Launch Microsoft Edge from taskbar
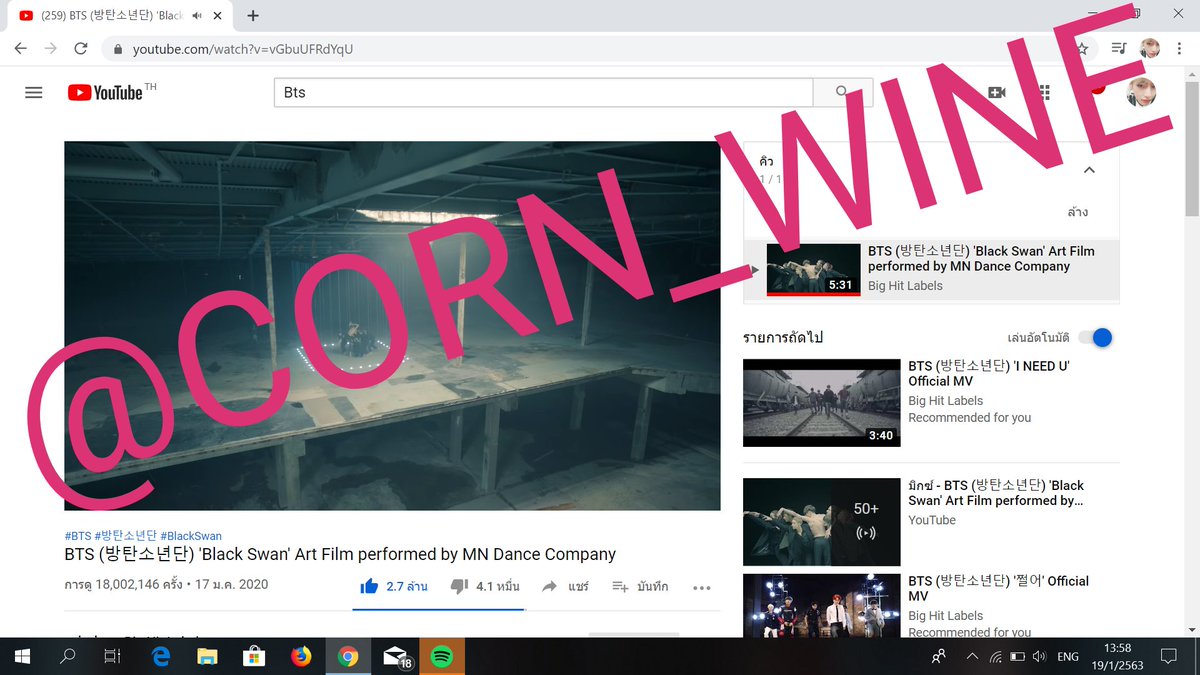Image resolution: width=1200 pixels, height=675 pixels. pyautogui.click(x=161, y=656)
